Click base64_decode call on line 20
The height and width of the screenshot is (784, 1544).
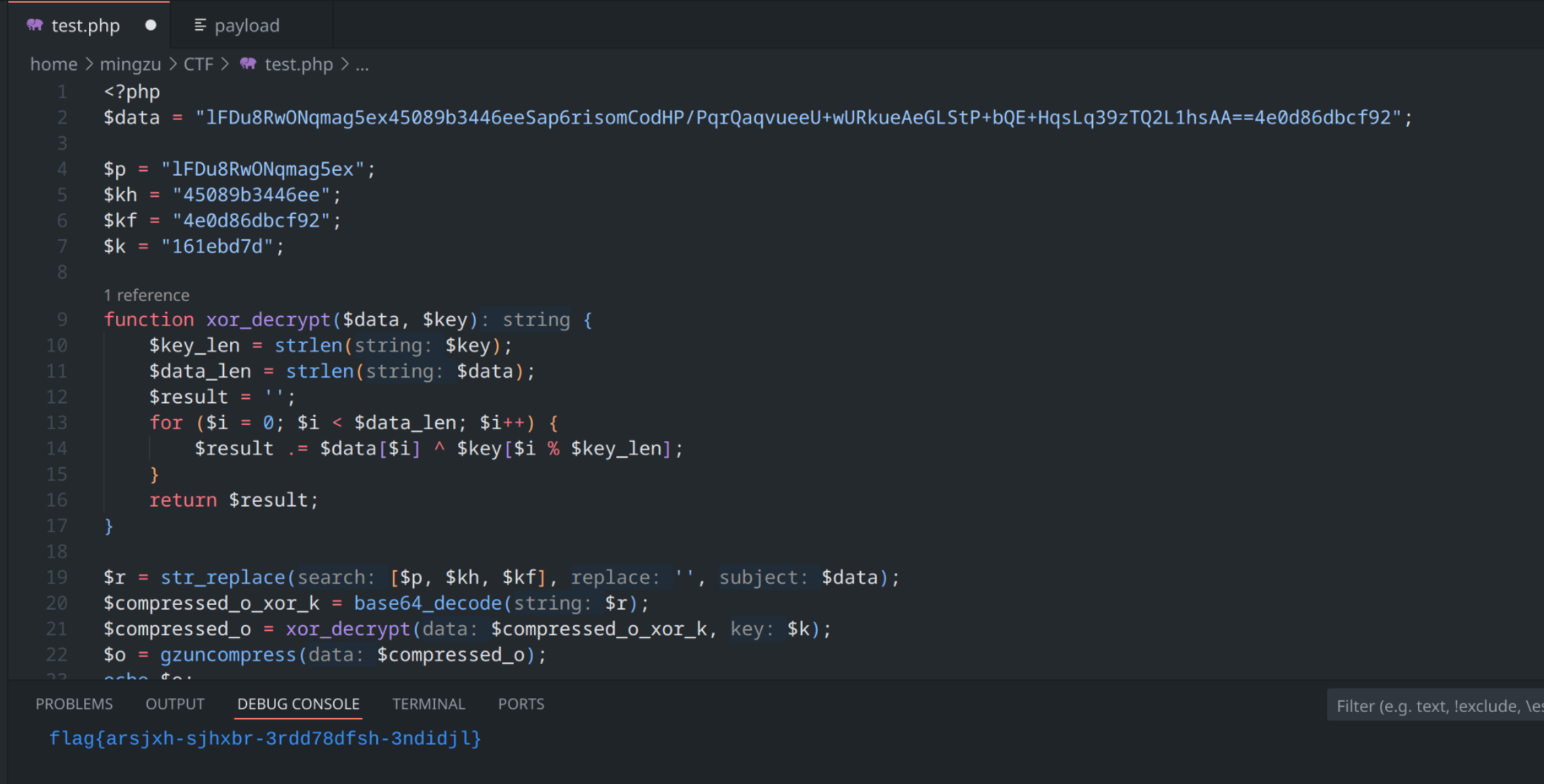427,603
